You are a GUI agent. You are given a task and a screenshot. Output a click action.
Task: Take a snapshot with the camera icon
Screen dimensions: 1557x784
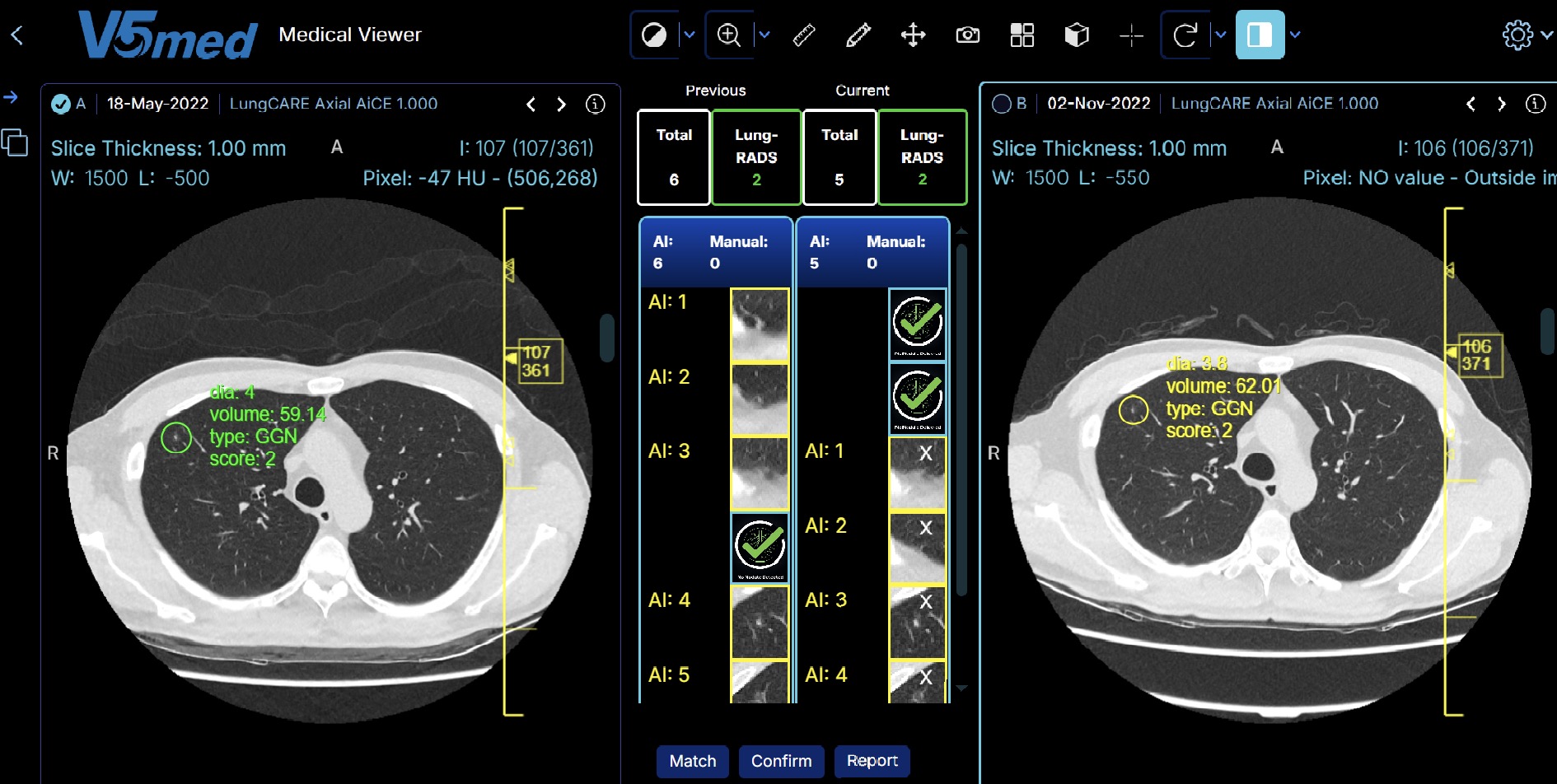pyautogui.click(x=967, y=35)
